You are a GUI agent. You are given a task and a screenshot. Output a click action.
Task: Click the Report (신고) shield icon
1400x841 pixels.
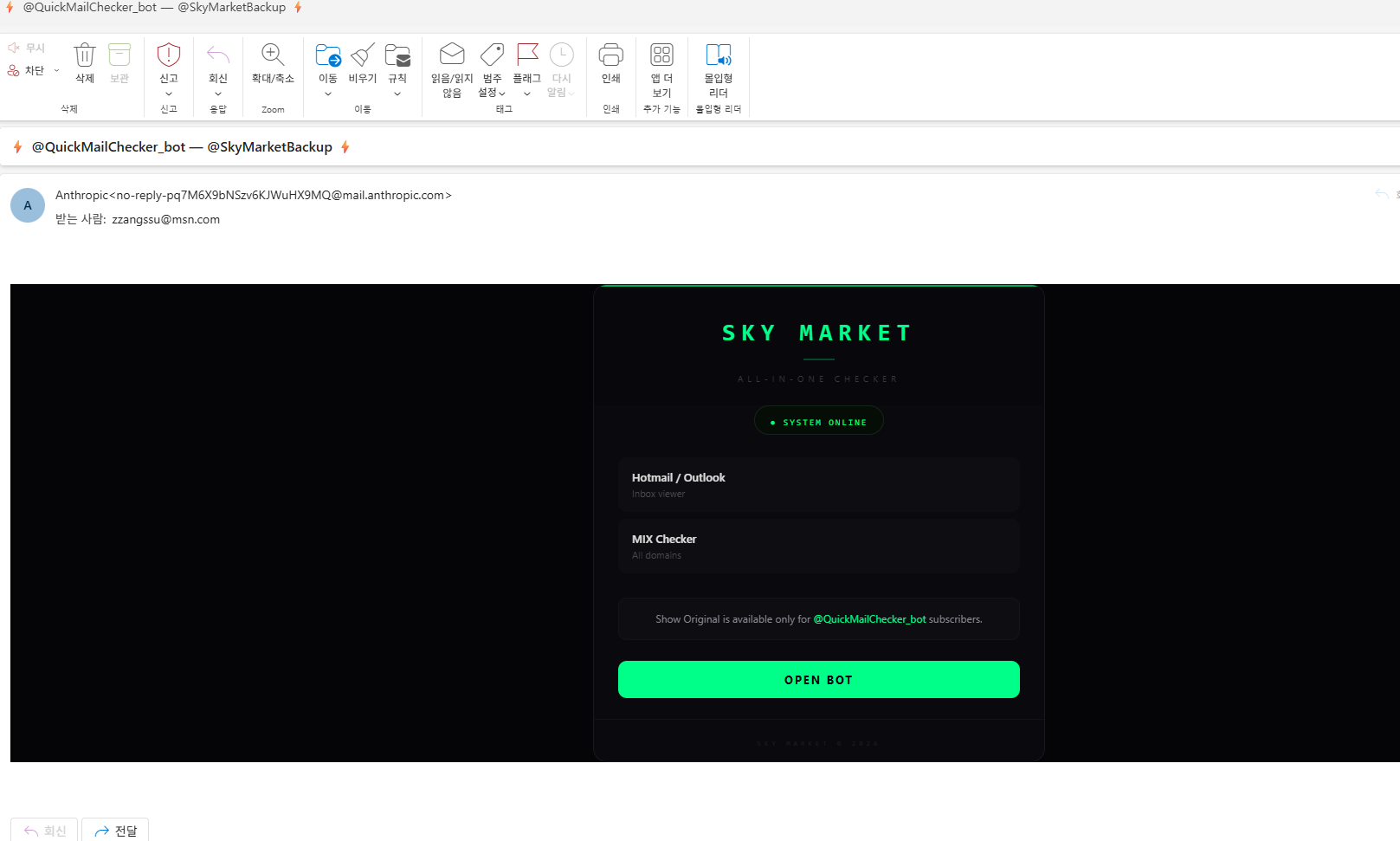tap(169, 55)
